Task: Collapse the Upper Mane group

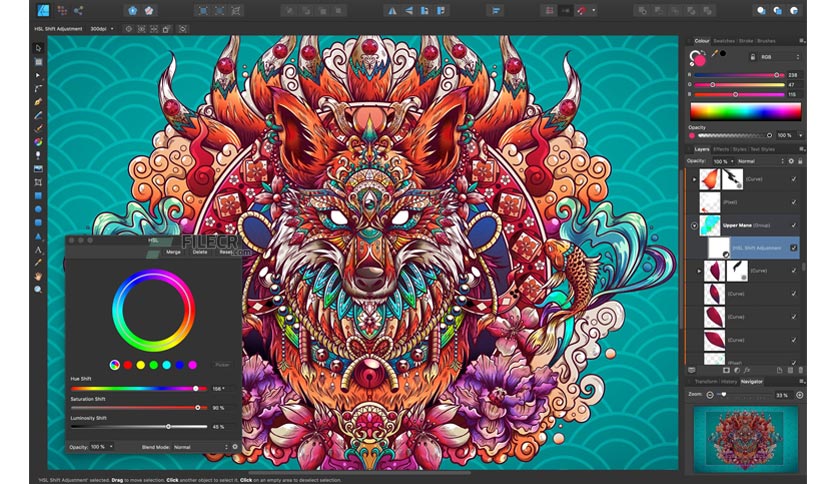Action: pyautogui.click(x=694, y=226)
